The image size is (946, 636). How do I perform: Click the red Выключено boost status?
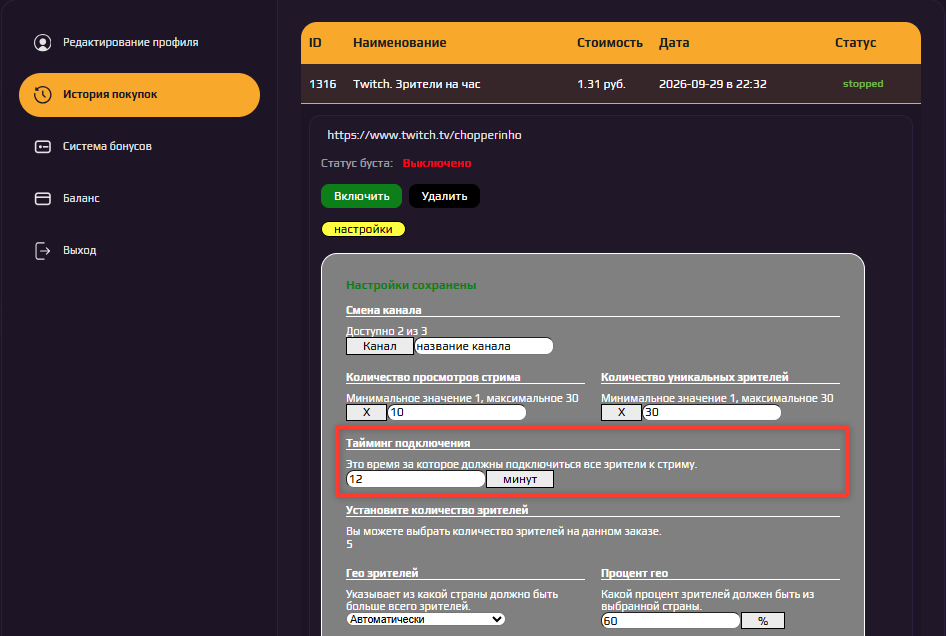(437, 164)
